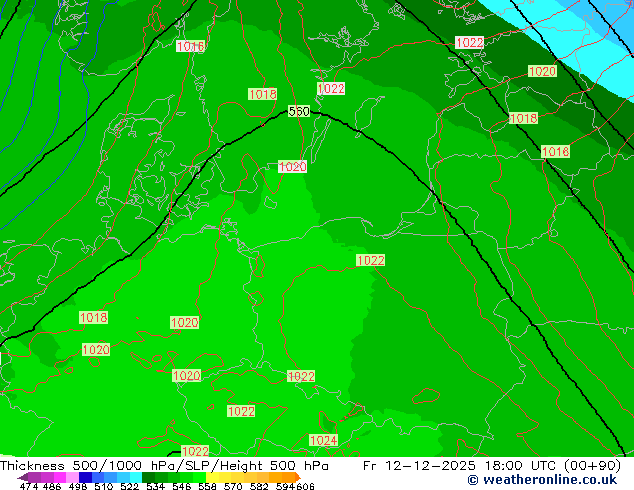Open the weatheronline.co.uk copyright link
This screenshot has height=490, width=634.
click(x=542, y=479)
